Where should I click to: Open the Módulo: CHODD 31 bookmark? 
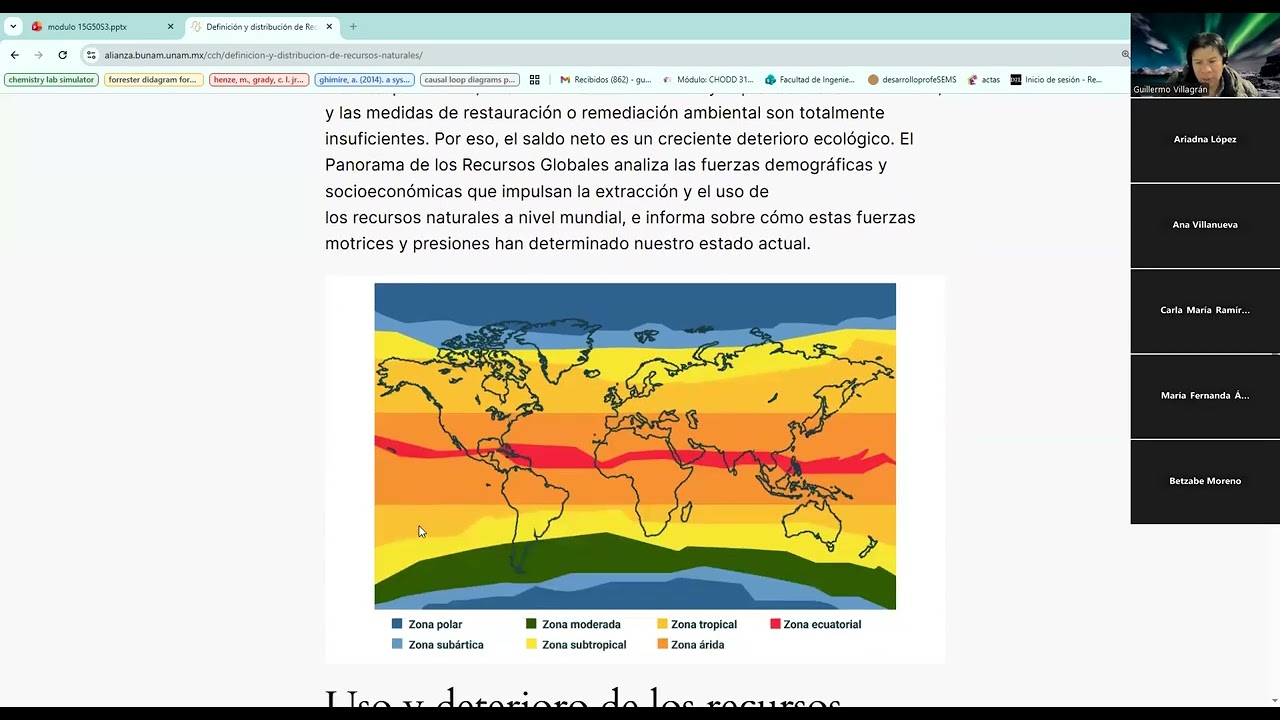(x=708, y=80)
